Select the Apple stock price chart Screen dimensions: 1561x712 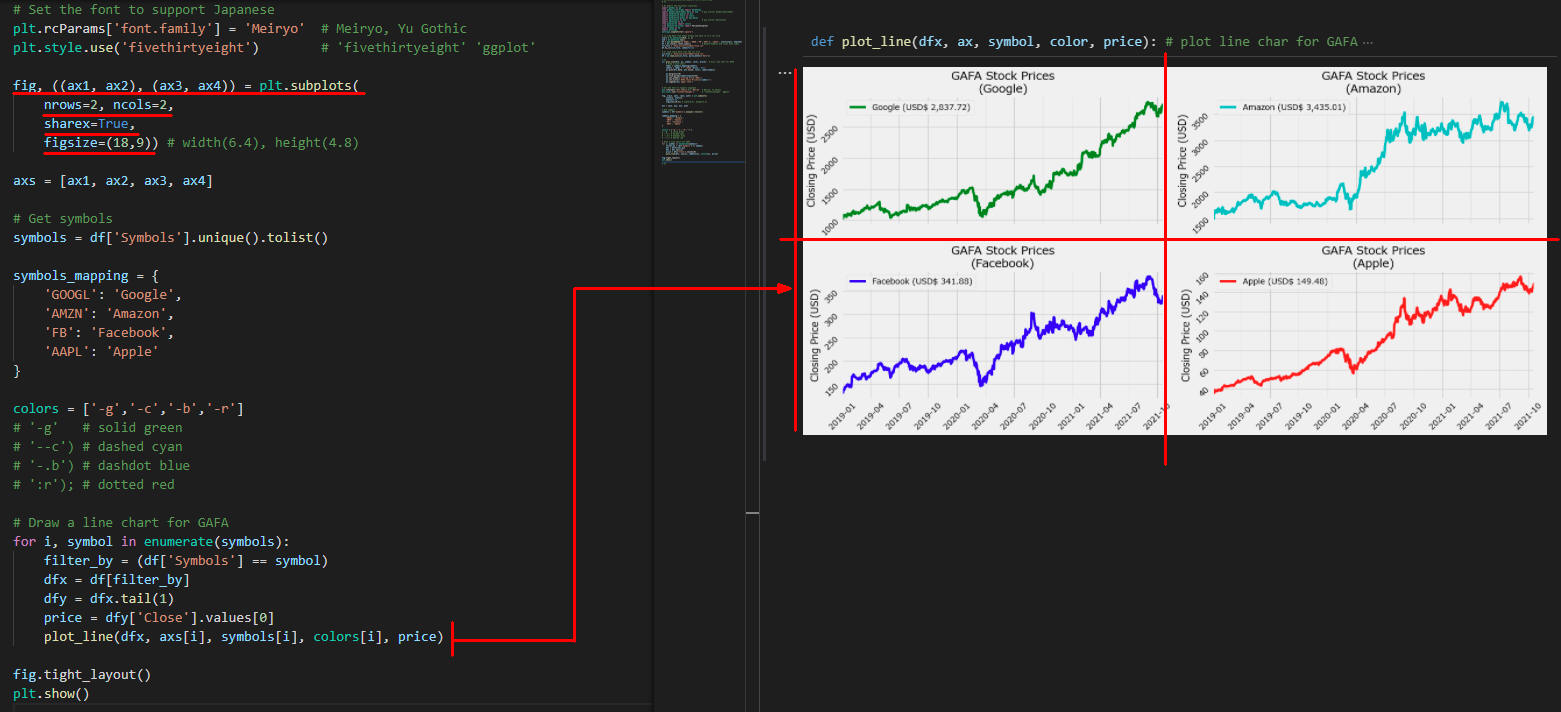(1357, 338)
